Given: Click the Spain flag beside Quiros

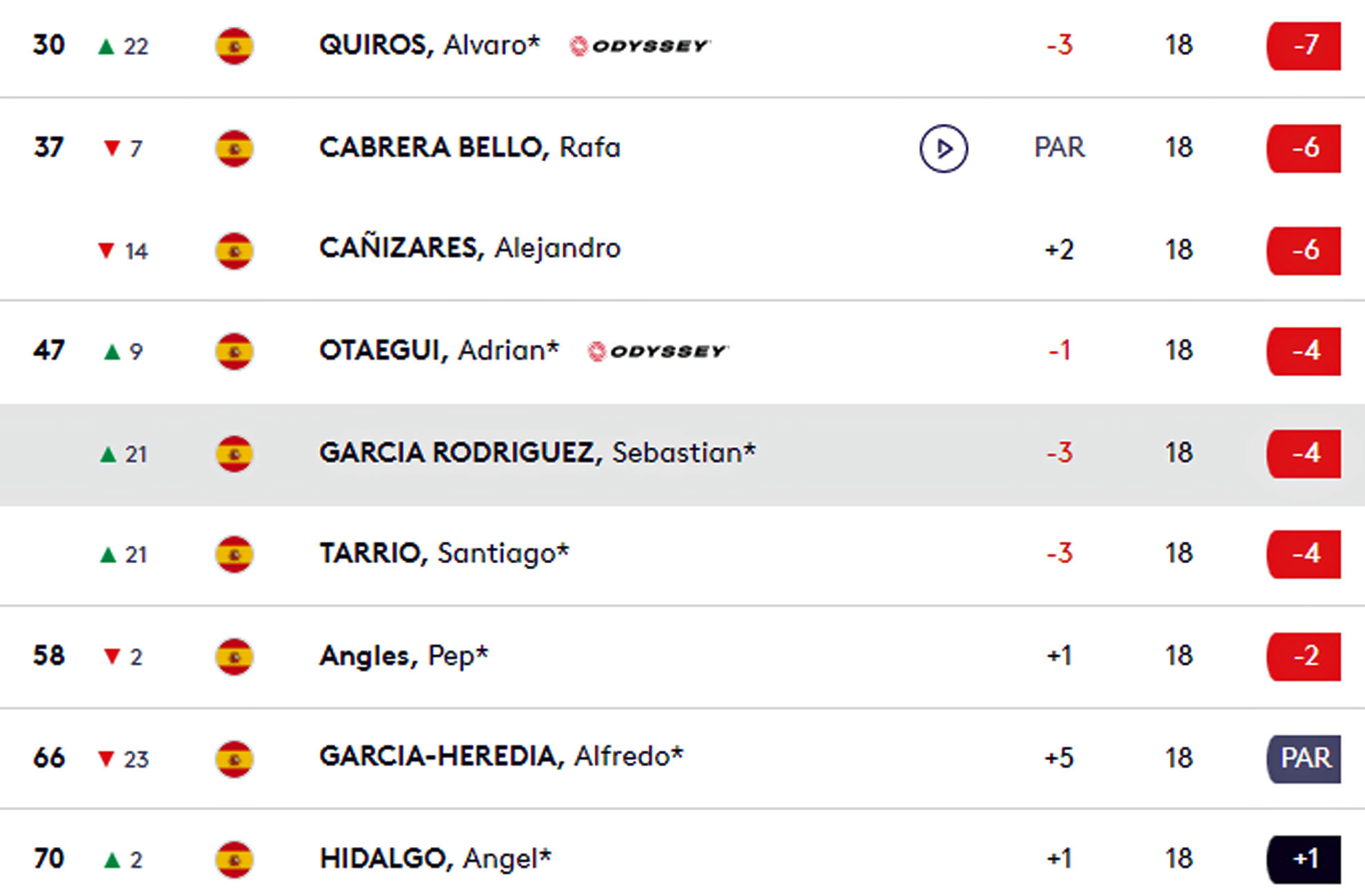Looking at the screenshot, I should tap(234, 46).
